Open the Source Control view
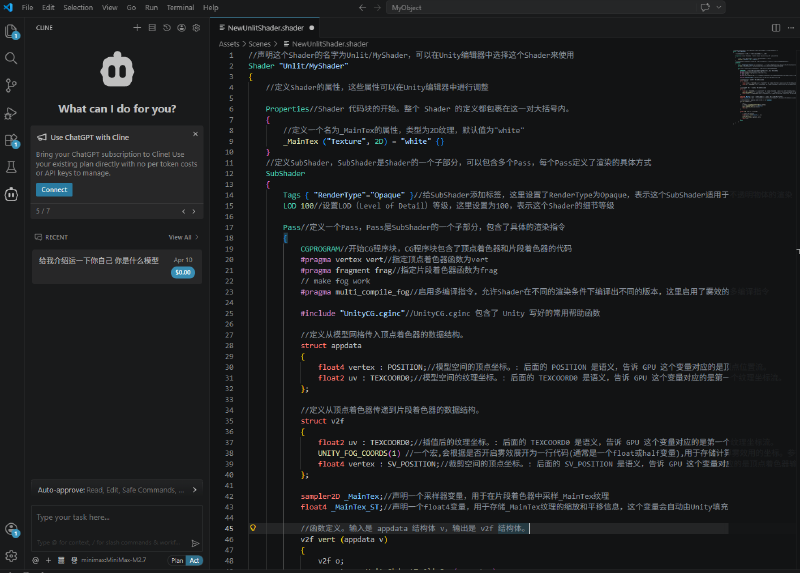Image resolution: width=800 pixels, height=573 pixels. (12, 86)
